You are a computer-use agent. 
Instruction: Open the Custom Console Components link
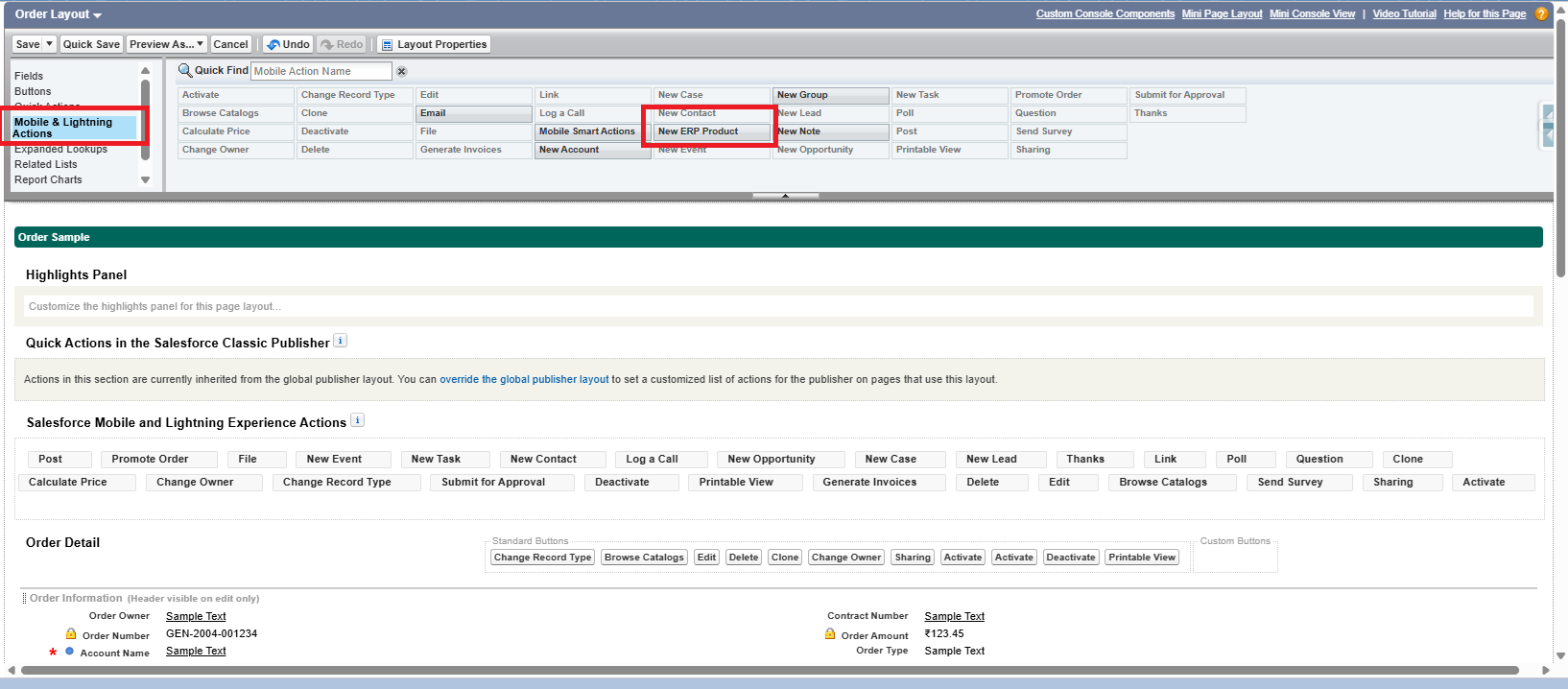pyautogui.click(x=1105, y=13)
